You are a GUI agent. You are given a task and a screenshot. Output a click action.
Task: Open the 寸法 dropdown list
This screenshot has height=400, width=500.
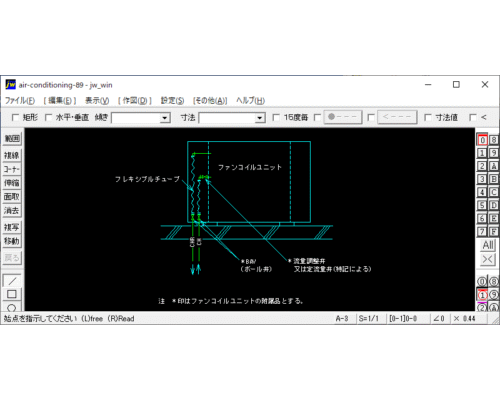(260, 118)
